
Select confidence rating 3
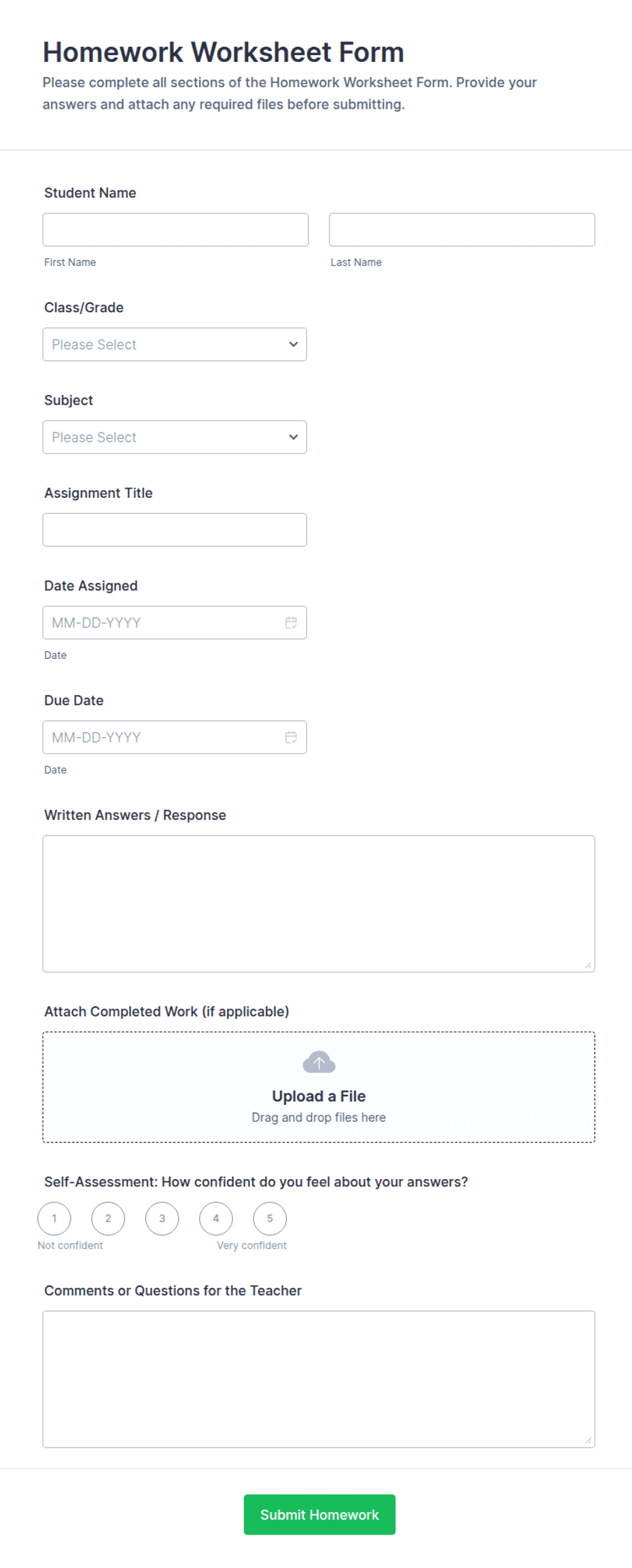coord(162,1218)
